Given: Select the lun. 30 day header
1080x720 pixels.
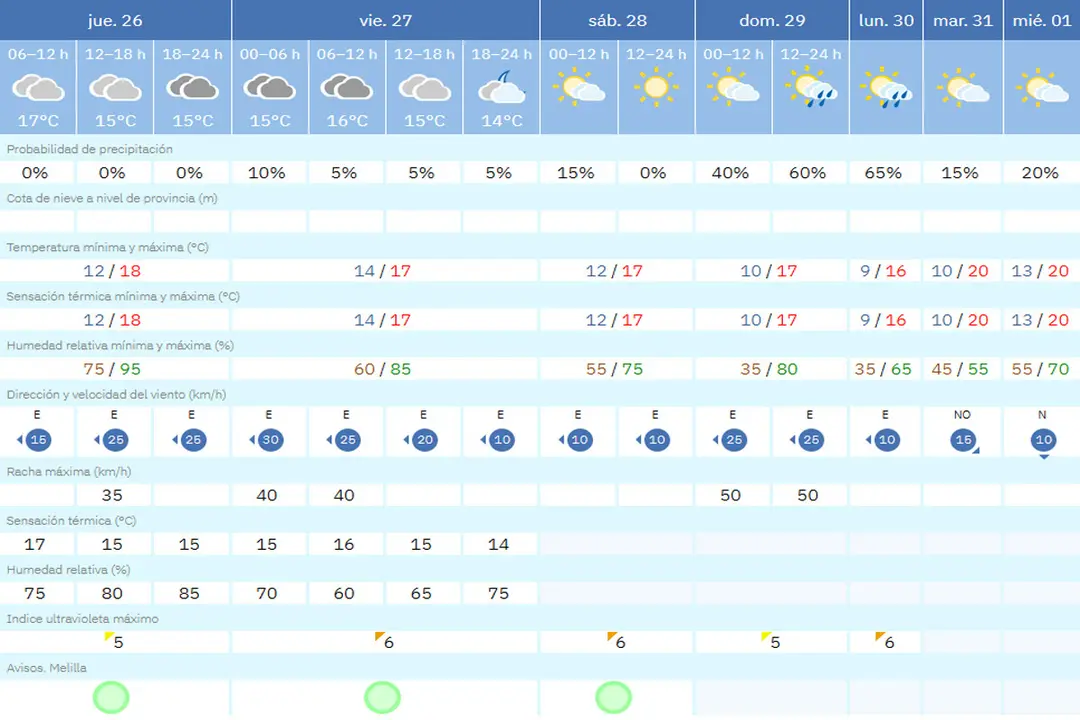Looking at the screenshot, I should click(886, 20).
